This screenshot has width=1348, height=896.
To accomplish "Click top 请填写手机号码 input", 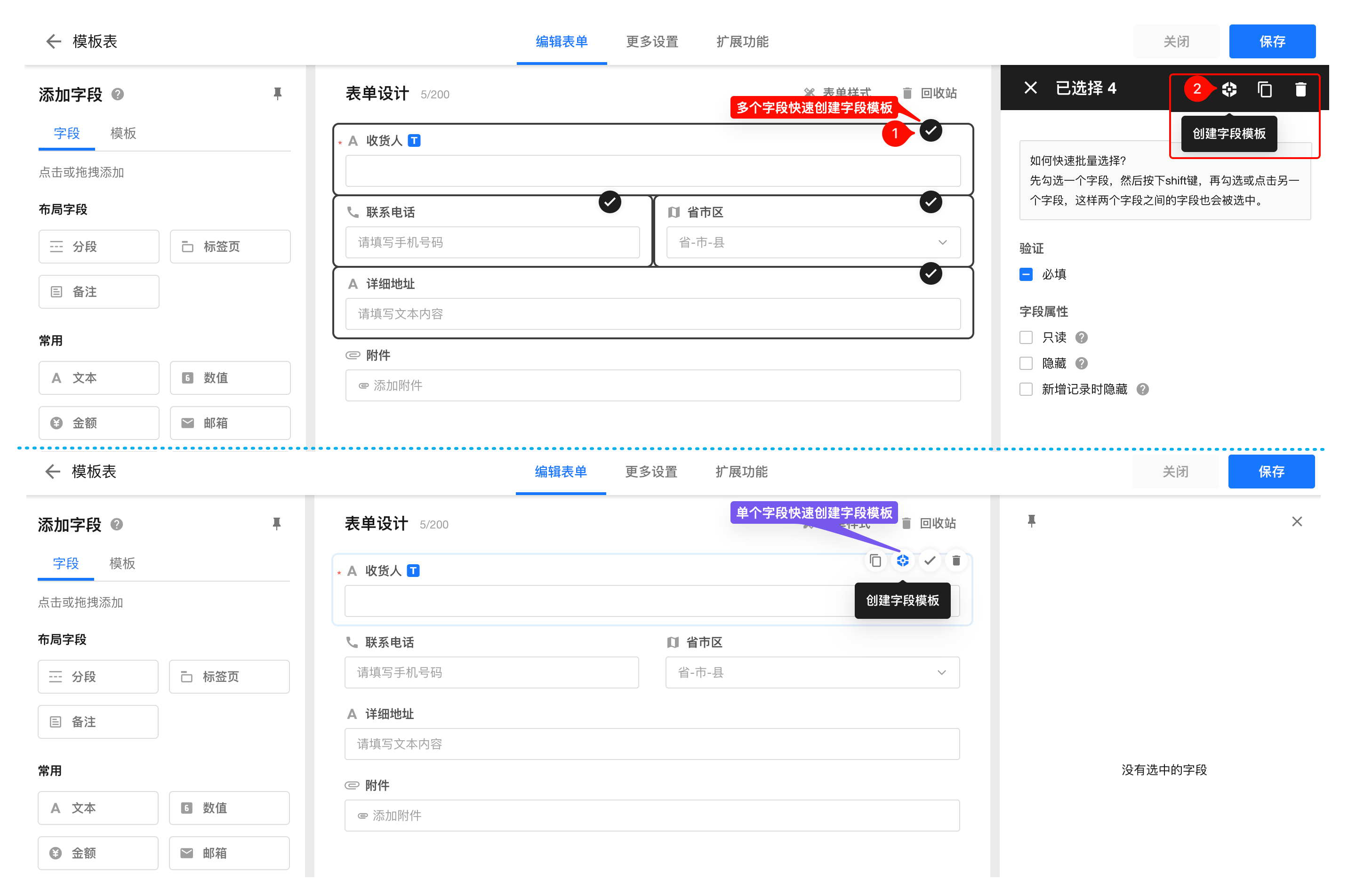I will tap(493, 242).
